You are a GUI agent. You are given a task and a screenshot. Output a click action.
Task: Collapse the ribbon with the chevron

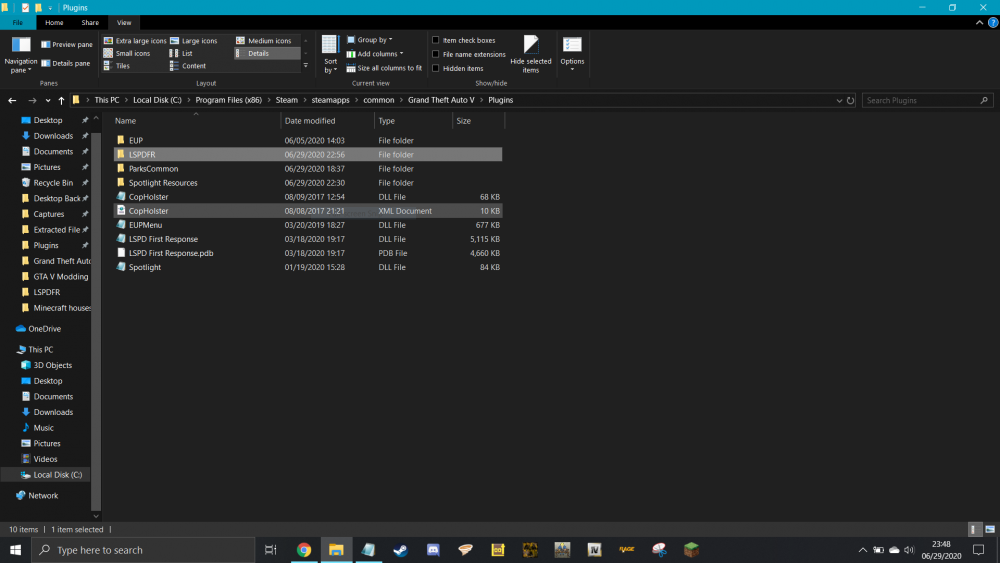(x=979, y=22)
